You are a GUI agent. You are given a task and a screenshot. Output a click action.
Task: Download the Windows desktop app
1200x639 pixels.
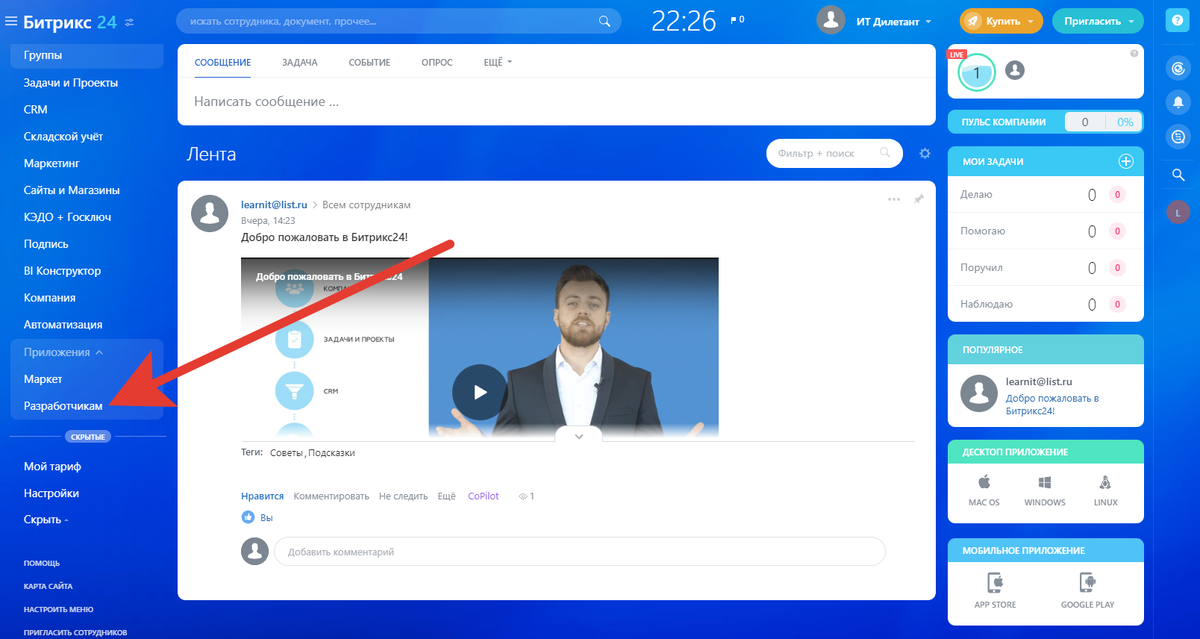pyautogui.click(x=1044, y=491)
